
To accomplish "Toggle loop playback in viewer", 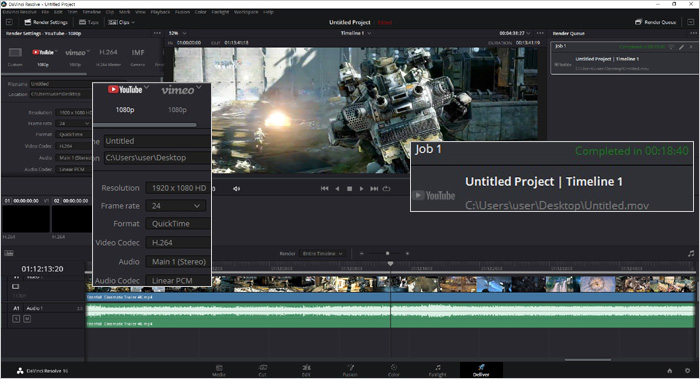I will coord(387,189).
